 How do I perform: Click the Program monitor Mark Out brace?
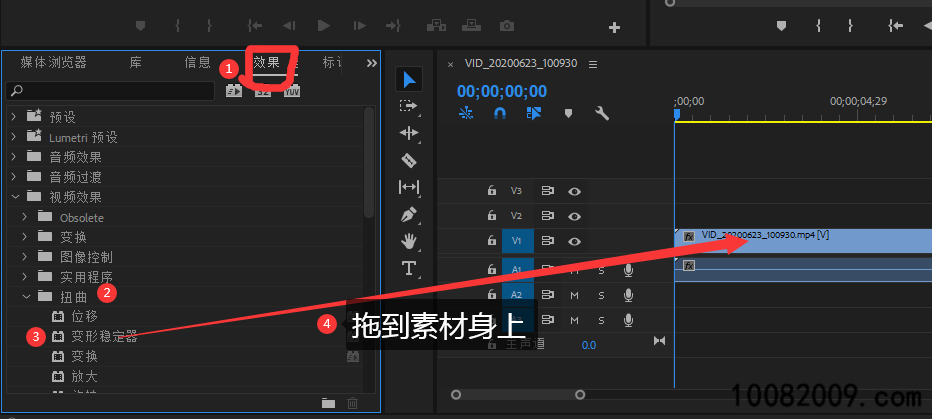pyautogui.click(x=851, y=26)
